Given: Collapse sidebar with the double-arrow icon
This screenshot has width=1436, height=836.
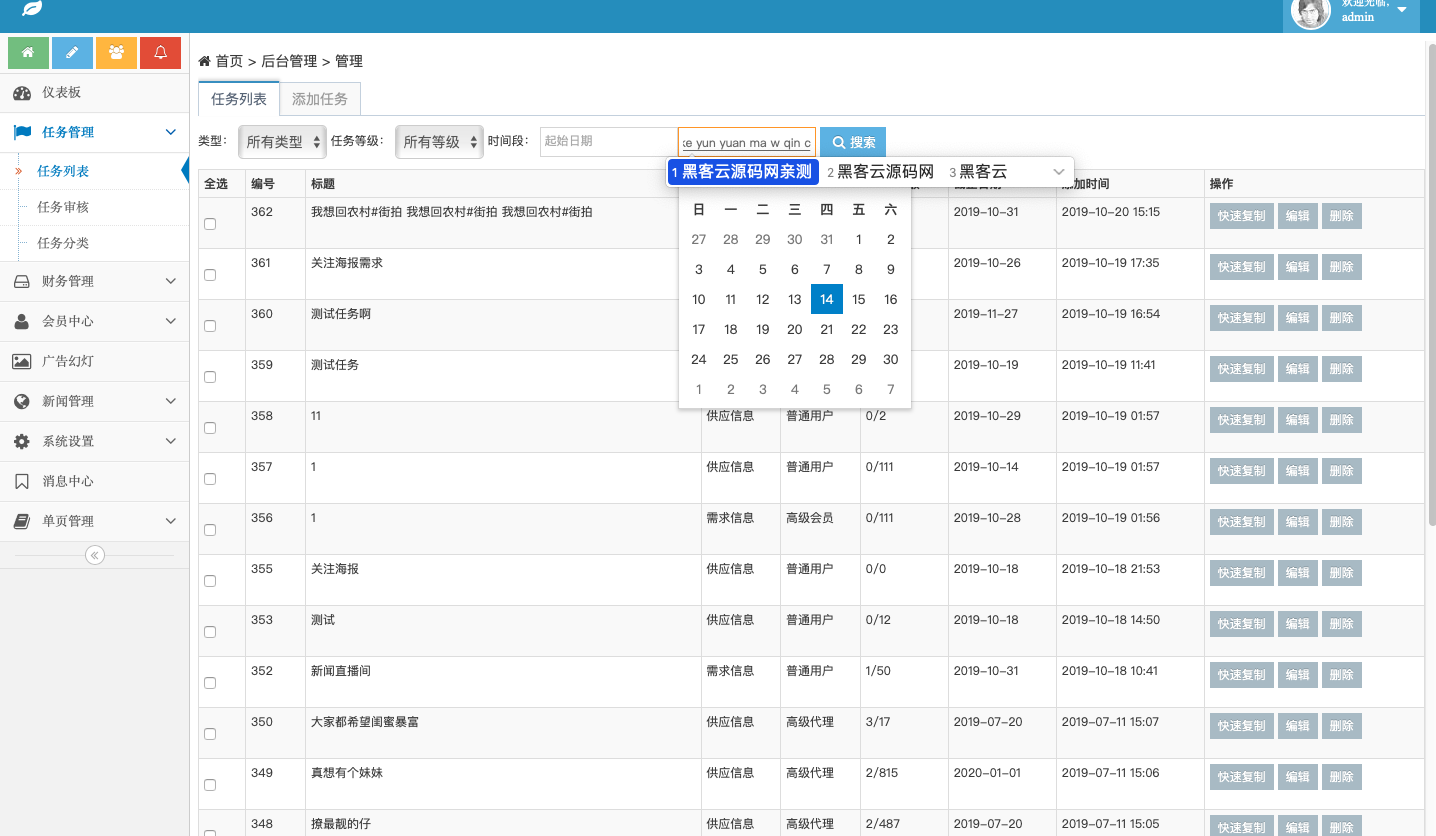Looking at the screenshot, I should coord(95,555).
